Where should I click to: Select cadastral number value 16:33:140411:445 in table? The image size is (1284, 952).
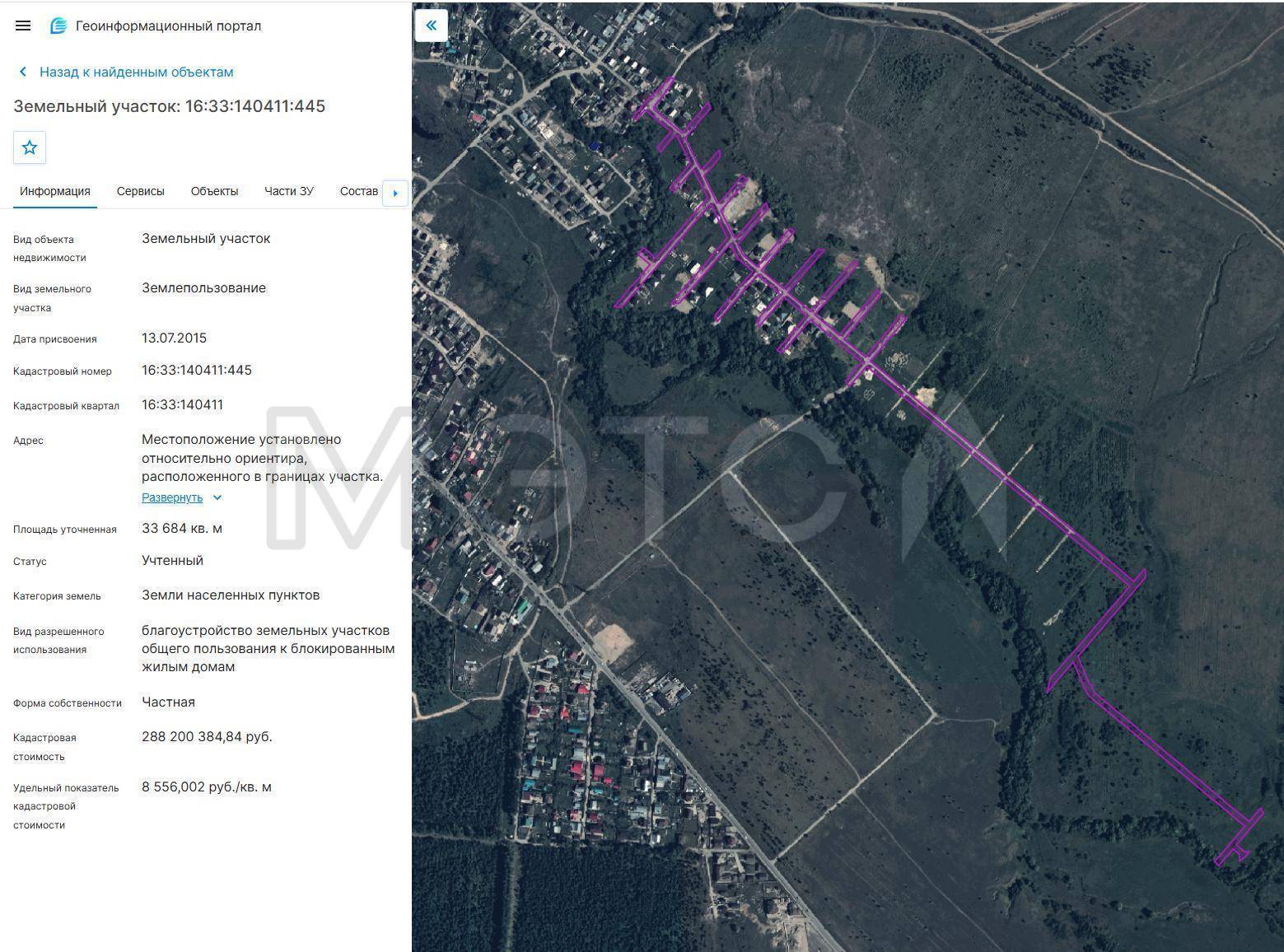[197, 371]
